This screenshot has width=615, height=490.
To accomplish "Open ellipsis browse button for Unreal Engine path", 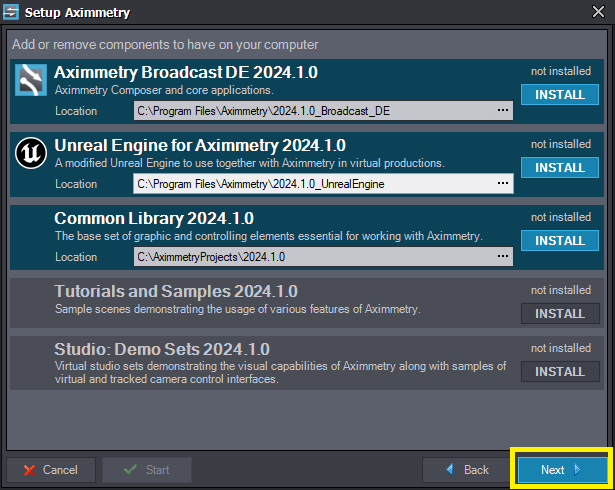I will pyautogui.click(x=502, y=184).
